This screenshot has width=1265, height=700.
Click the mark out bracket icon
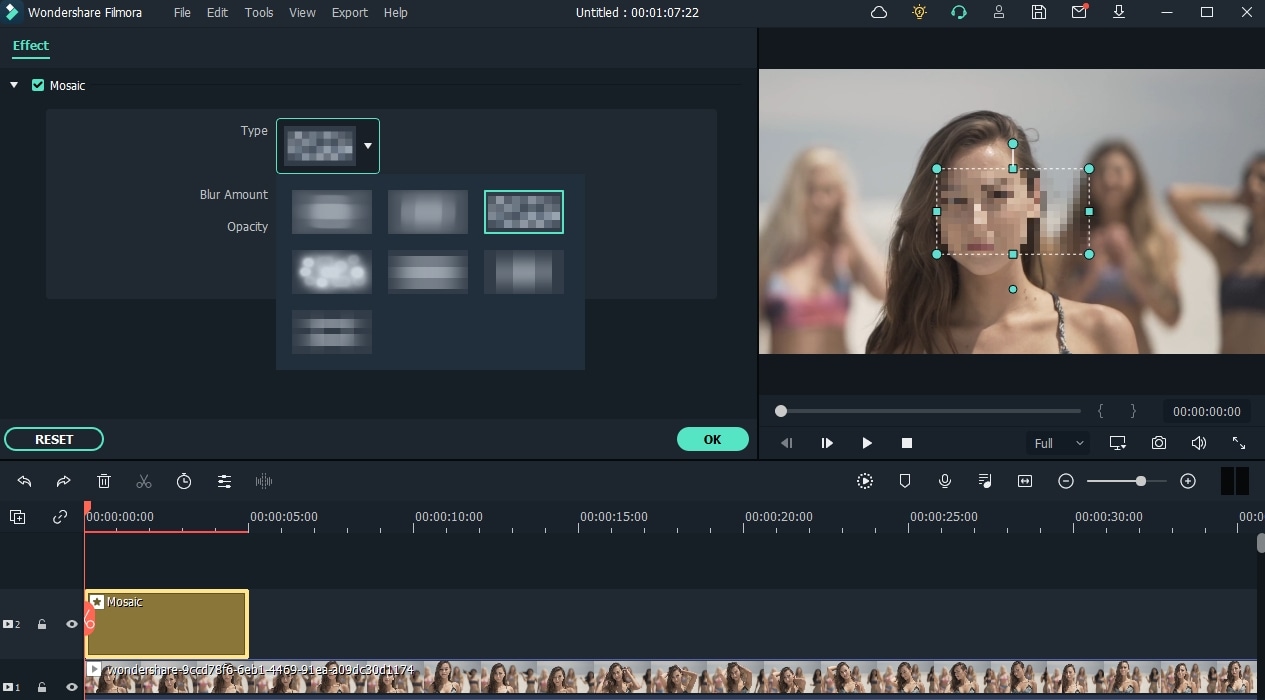click(1133, 411)
